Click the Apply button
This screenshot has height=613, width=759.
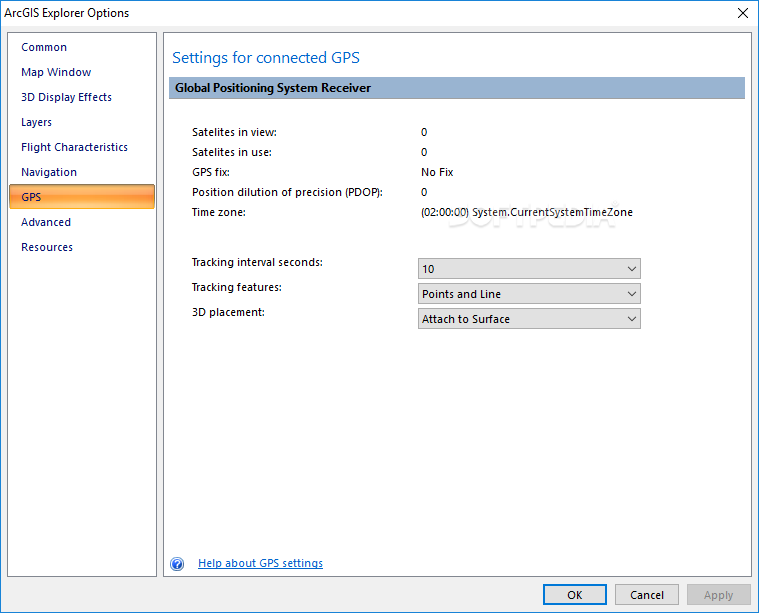(718, 595)
